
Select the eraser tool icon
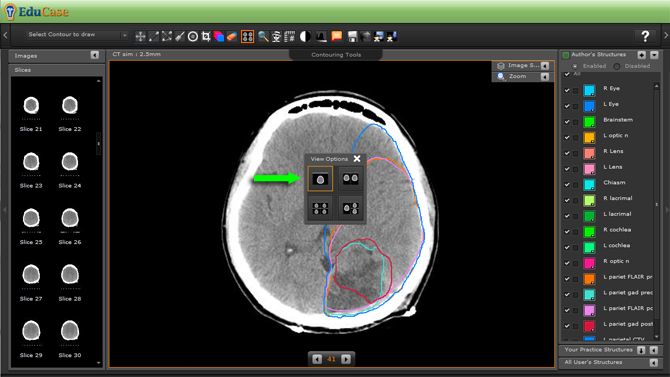[x=232, y=37]
